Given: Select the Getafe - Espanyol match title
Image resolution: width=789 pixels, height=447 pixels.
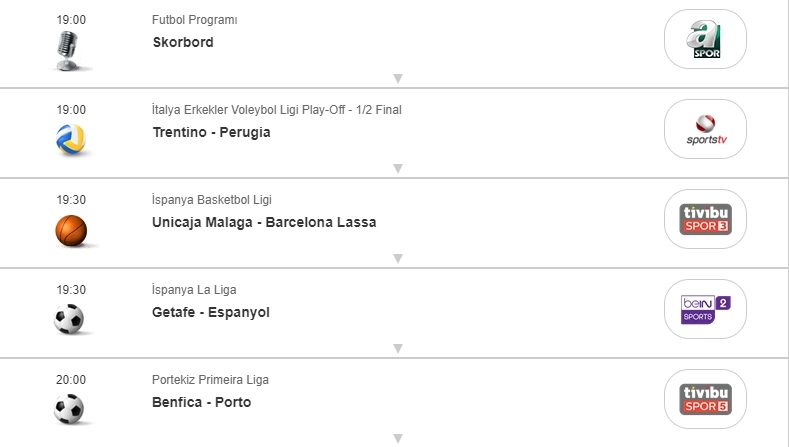Looking at the screenshot, I should (211, 312).
